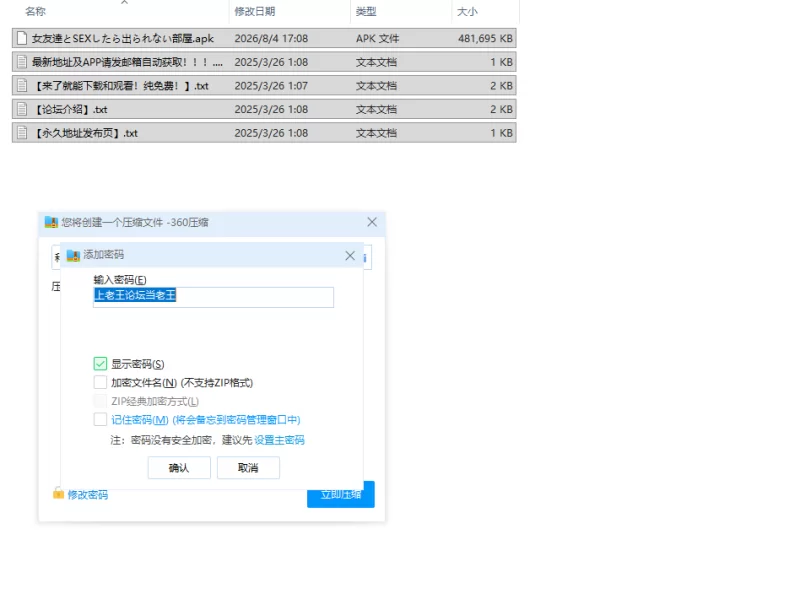The width and height of the screenshot is (800, 615).
Task: Click date 2026/8/4 17:08
Action: pyautogui.click(x=271, y=38)
